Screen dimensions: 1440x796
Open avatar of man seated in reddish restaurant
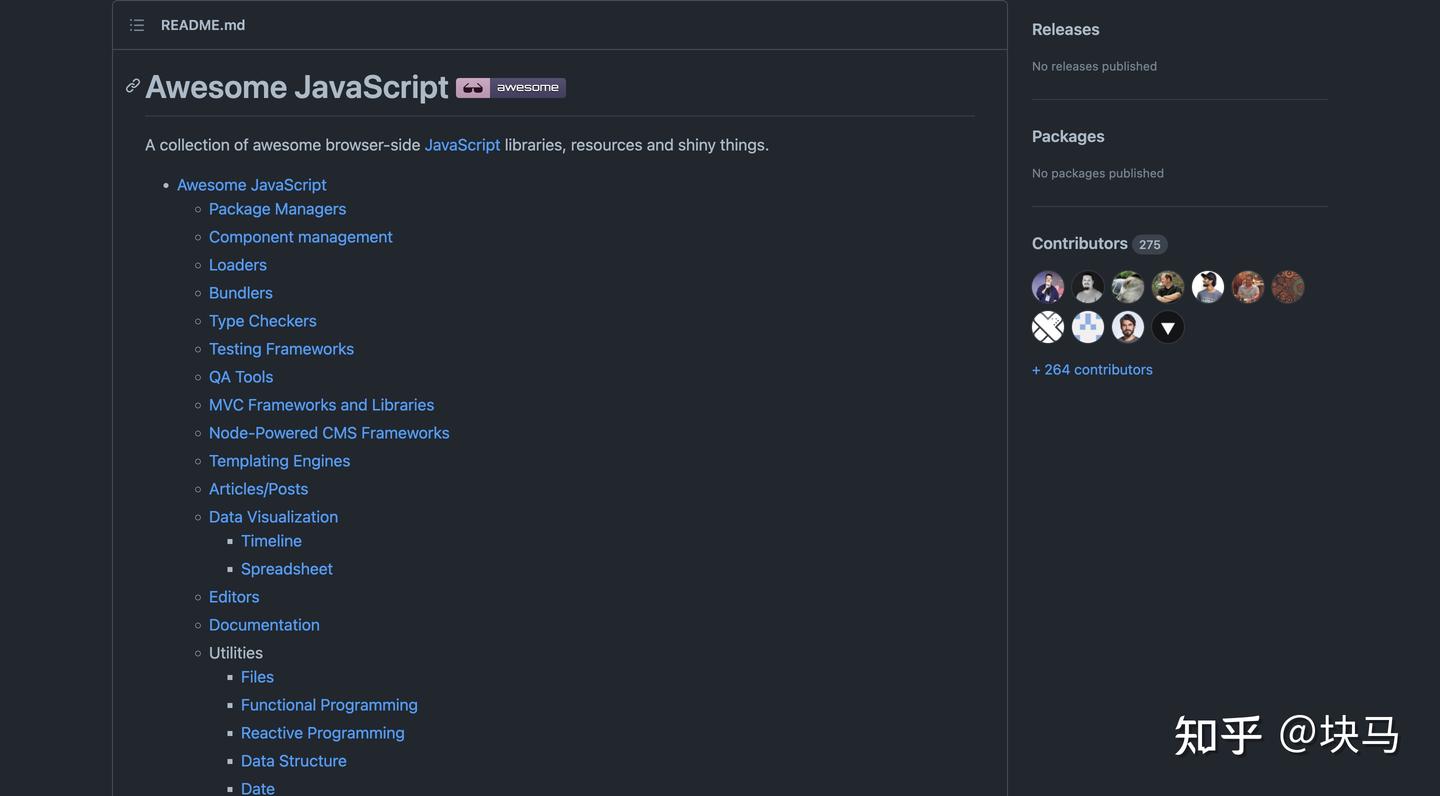1248,287
